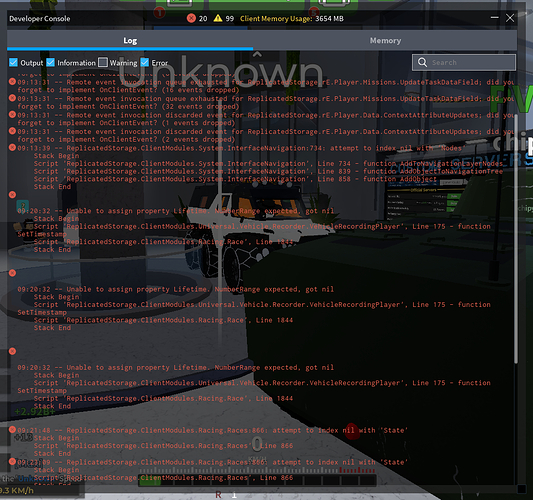This screenshot has width=533, height=500.
Task: Select 'Line 858 - function AddObject' stack line
Action: (235, 179)
